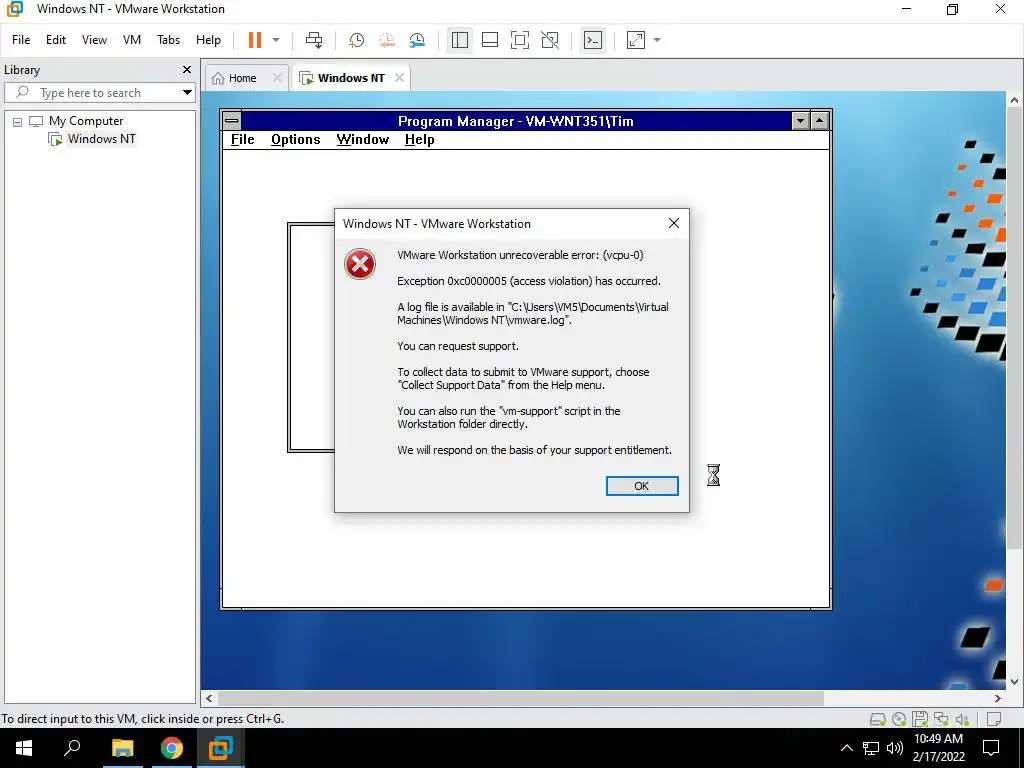Show hidden system tray icons
The width and height of the screenshot is (1024, 768).
846,748
